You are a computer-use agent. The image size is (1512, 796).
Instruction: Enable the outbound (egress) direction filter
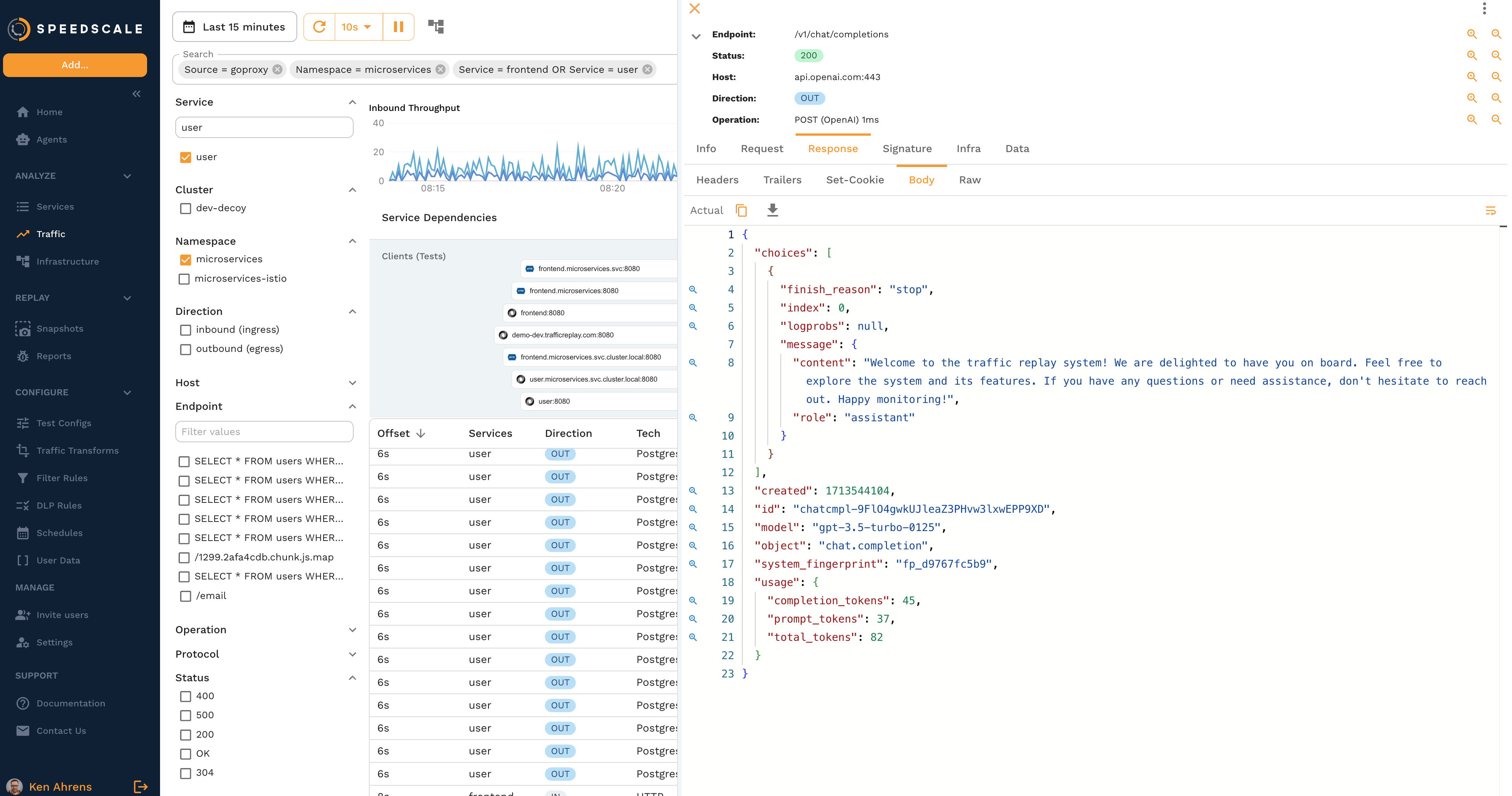(x=186, y=349)
